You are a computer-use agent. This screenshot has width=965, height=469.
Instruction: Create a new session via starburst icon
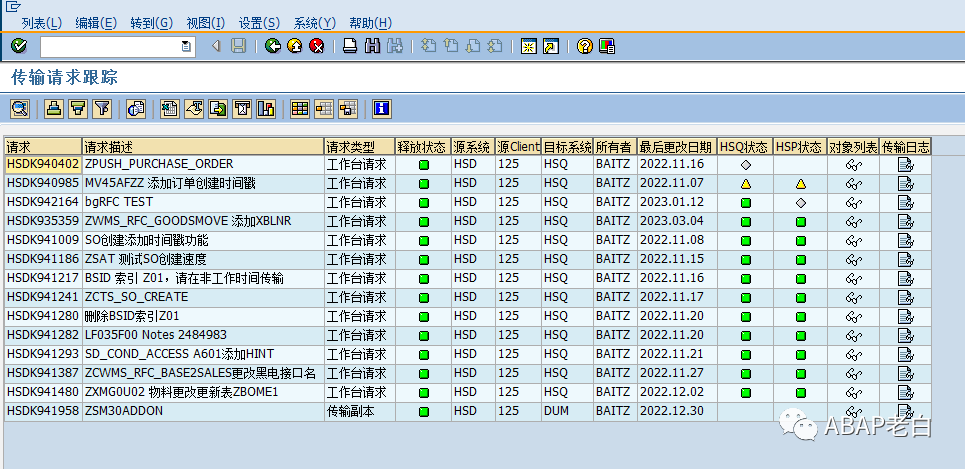[x=528, y=46]
